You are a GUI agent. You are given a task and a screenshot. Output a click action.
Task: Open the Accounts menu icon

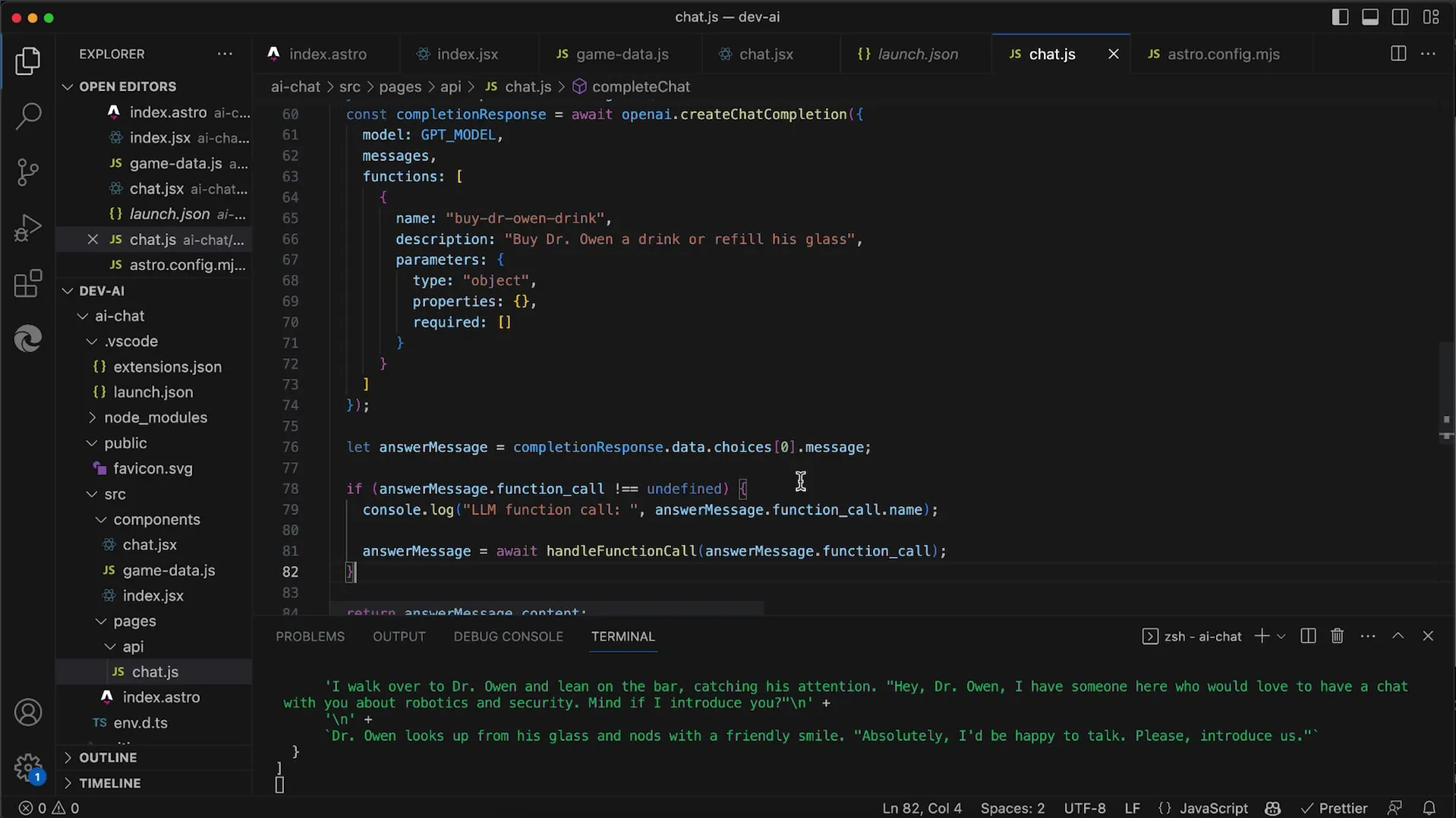pyautogui.click(x=28, y=713)
